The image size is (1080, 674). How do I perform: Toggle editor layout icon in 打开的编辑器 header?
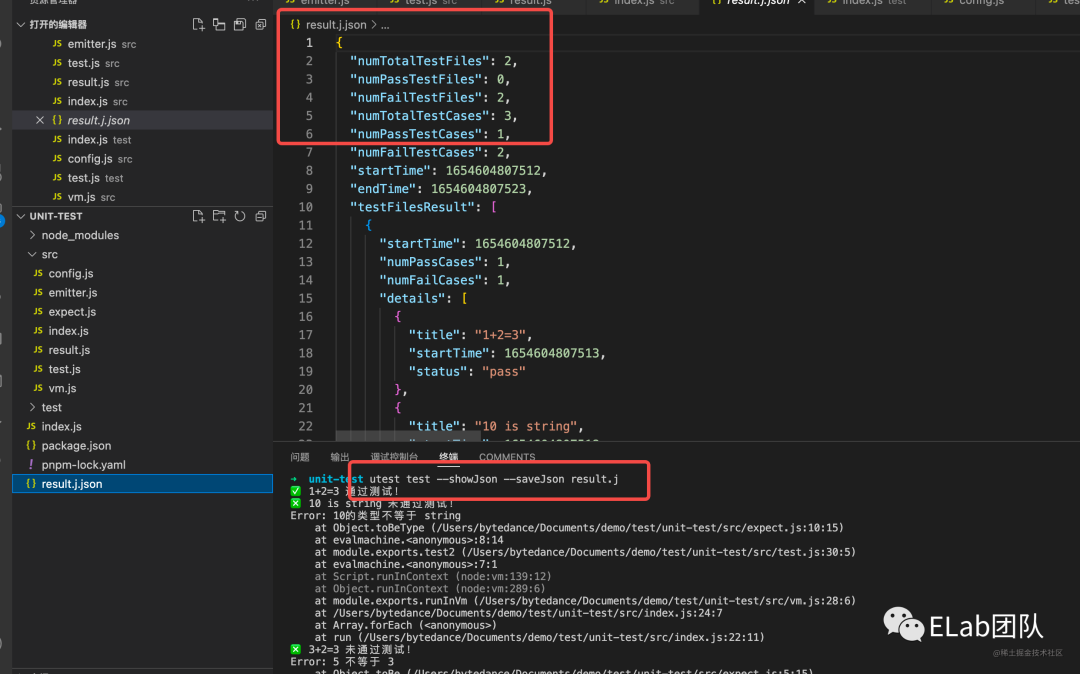coord(219,25)
